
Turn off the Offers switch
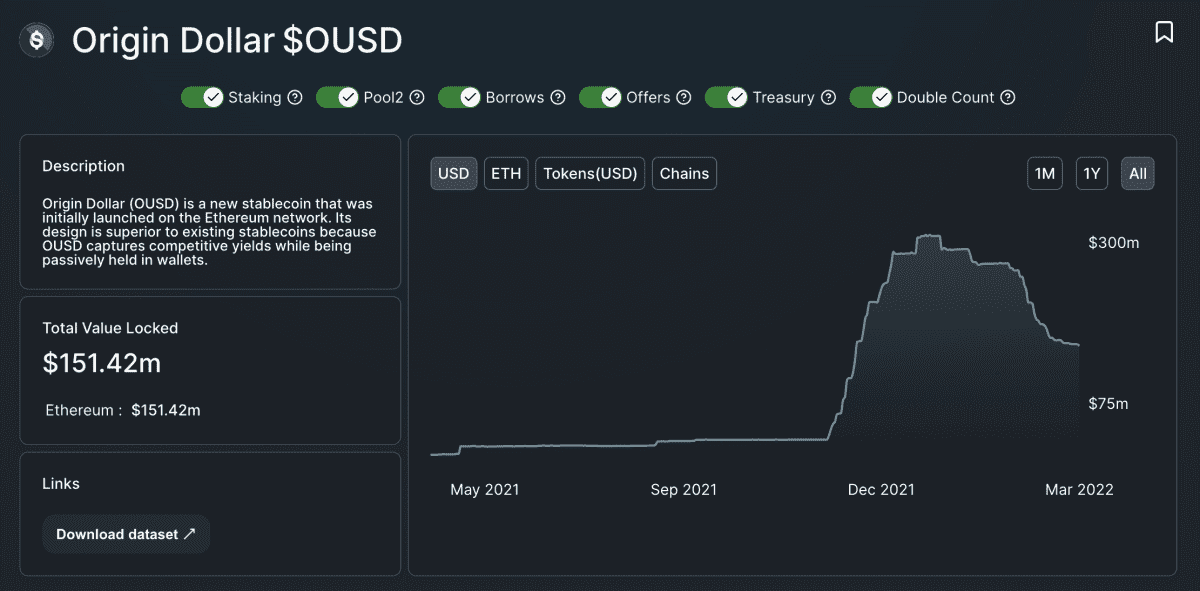coord(600,97)
